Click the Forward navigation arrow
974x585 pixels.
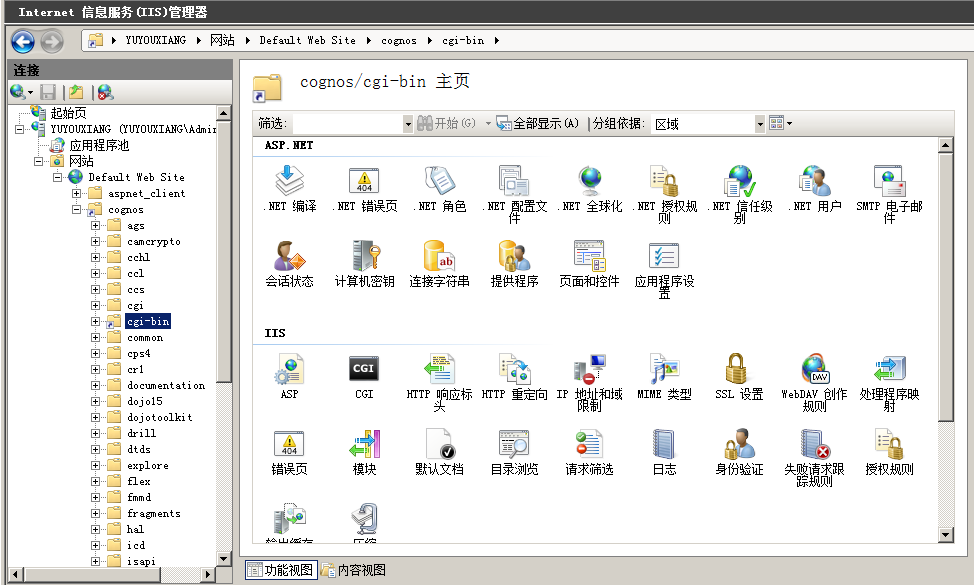52,42
